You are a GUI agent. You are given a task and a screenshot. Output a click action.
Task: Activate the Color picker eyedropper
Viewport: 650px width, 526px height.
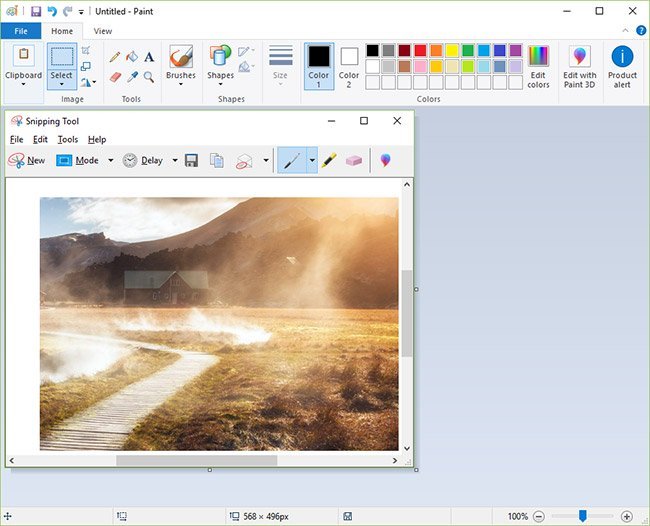pyautogui.click(x=132, y=76)
